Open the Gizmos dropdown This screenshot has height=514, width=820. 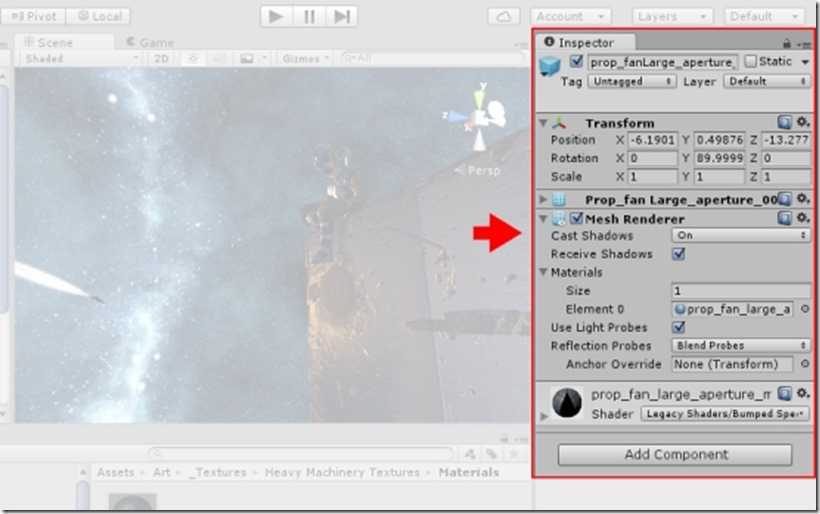(x=305, y=59)
